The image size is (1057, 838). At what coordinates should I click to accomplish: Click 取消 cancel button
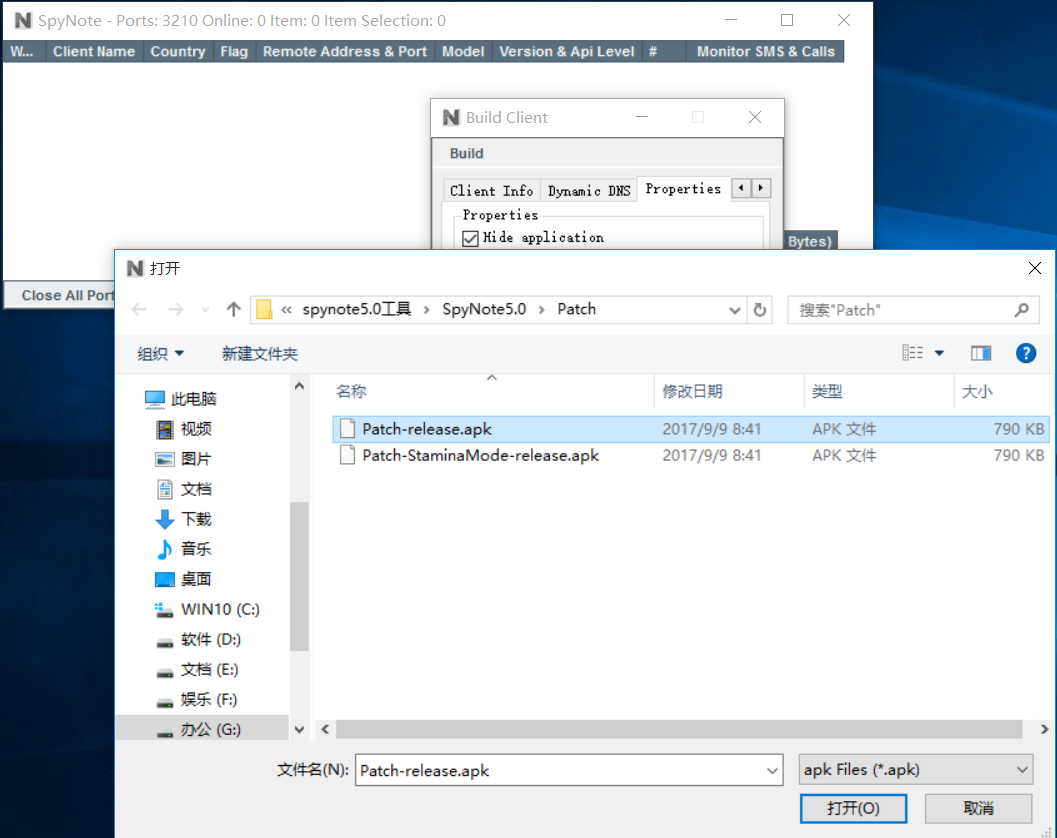[x=978, y=808]
